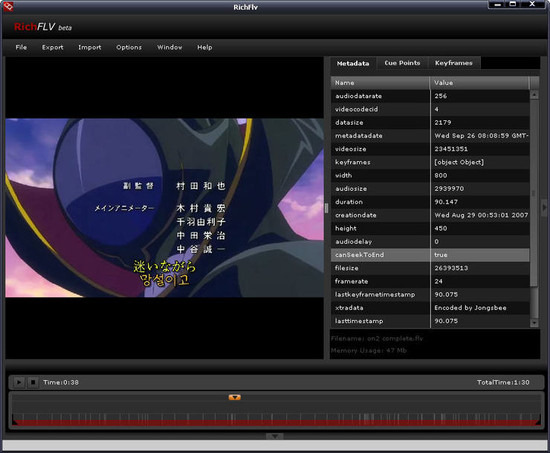Click the right trim marker on the timeline
The image size is (550, 453).
click(538, 421)
